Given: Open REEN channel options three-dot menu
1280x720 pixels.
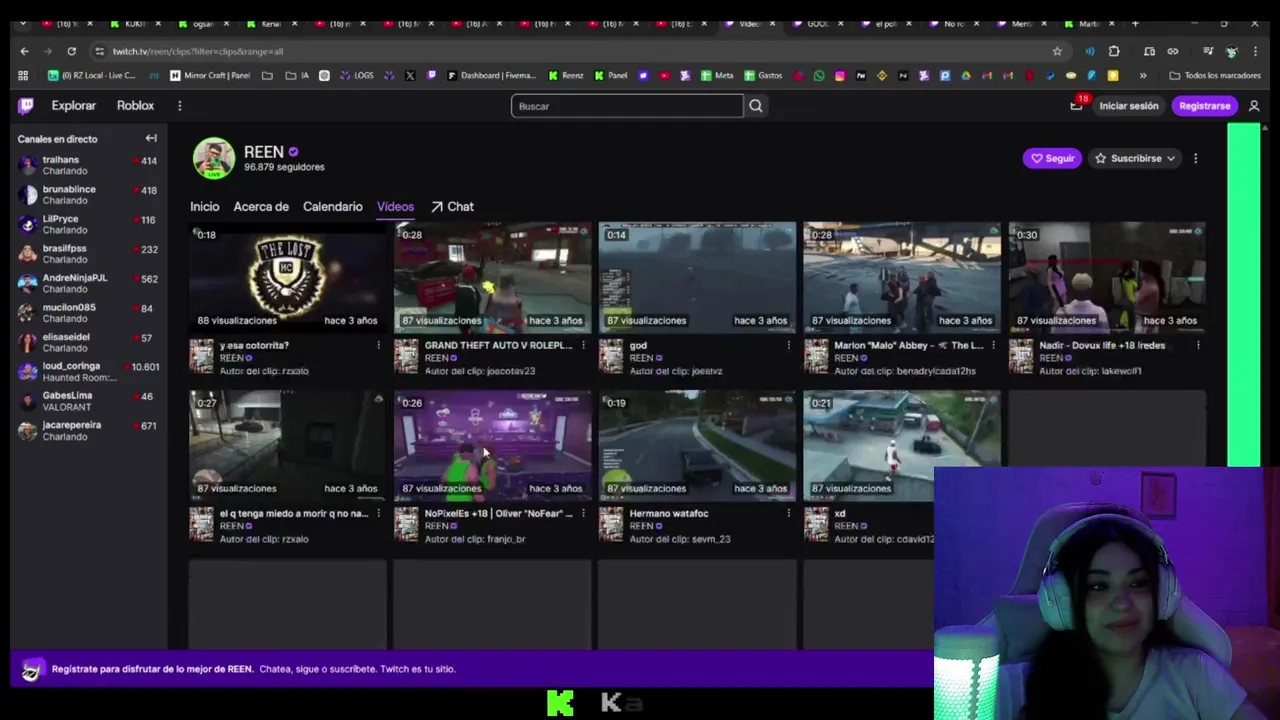Looking at the screenshot, I should tap(1195, 158).
